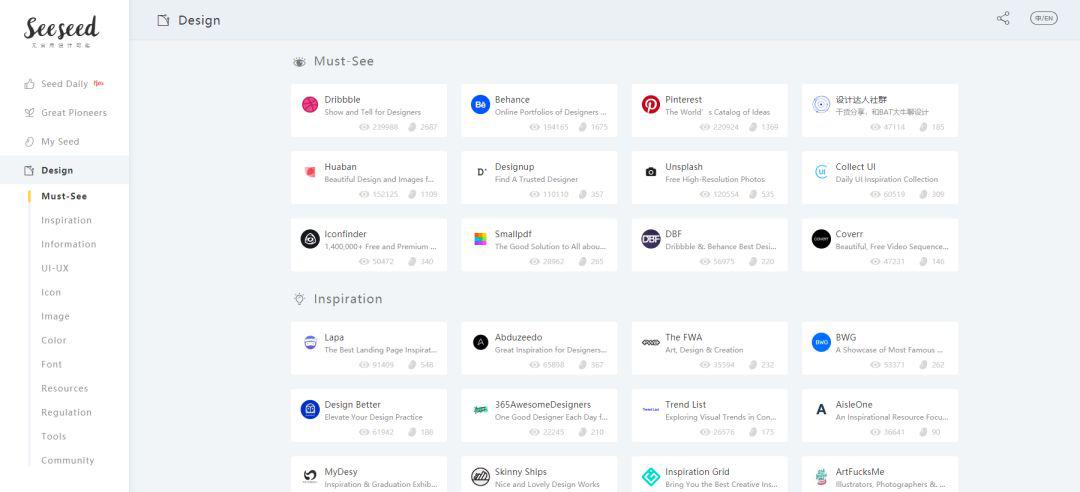Open the Font subcategory
The width and height of the screenshot is (1080, 492).
tap(52, 365)
